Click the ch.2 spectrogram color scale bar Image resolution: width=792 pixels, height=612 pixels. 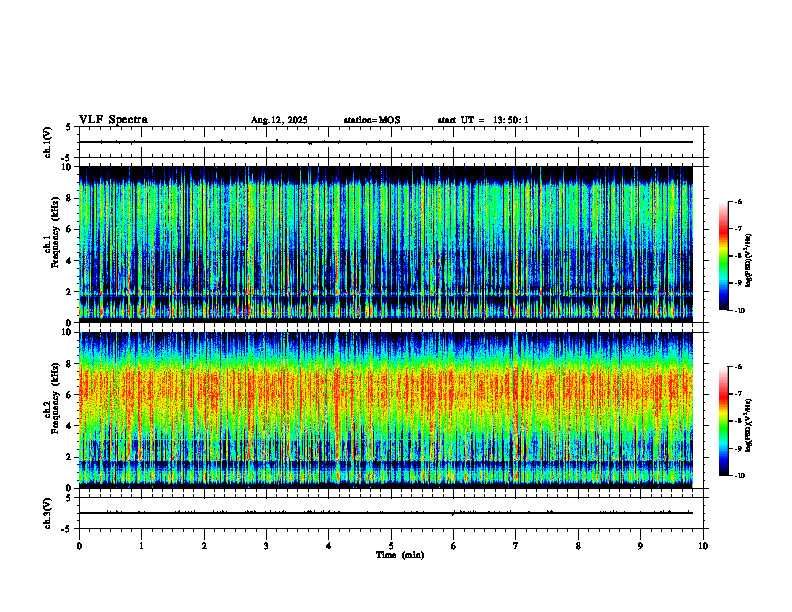pos(724,421)
